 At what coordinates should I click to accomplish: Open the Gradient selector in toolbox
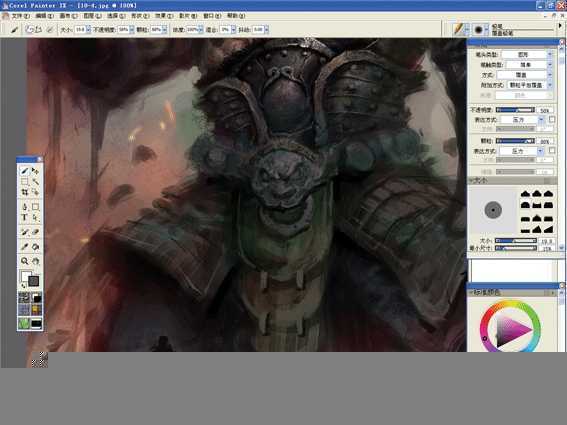(x=36, y=298)
